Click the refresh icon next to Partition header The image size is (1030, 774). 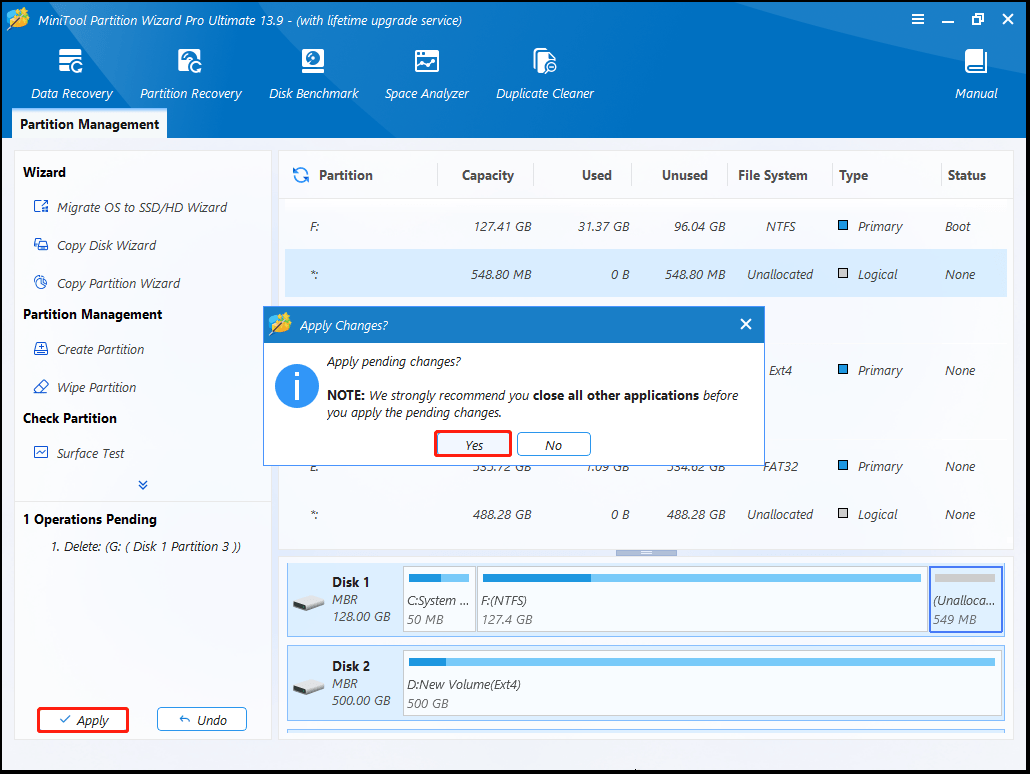(x=301, y=175)
